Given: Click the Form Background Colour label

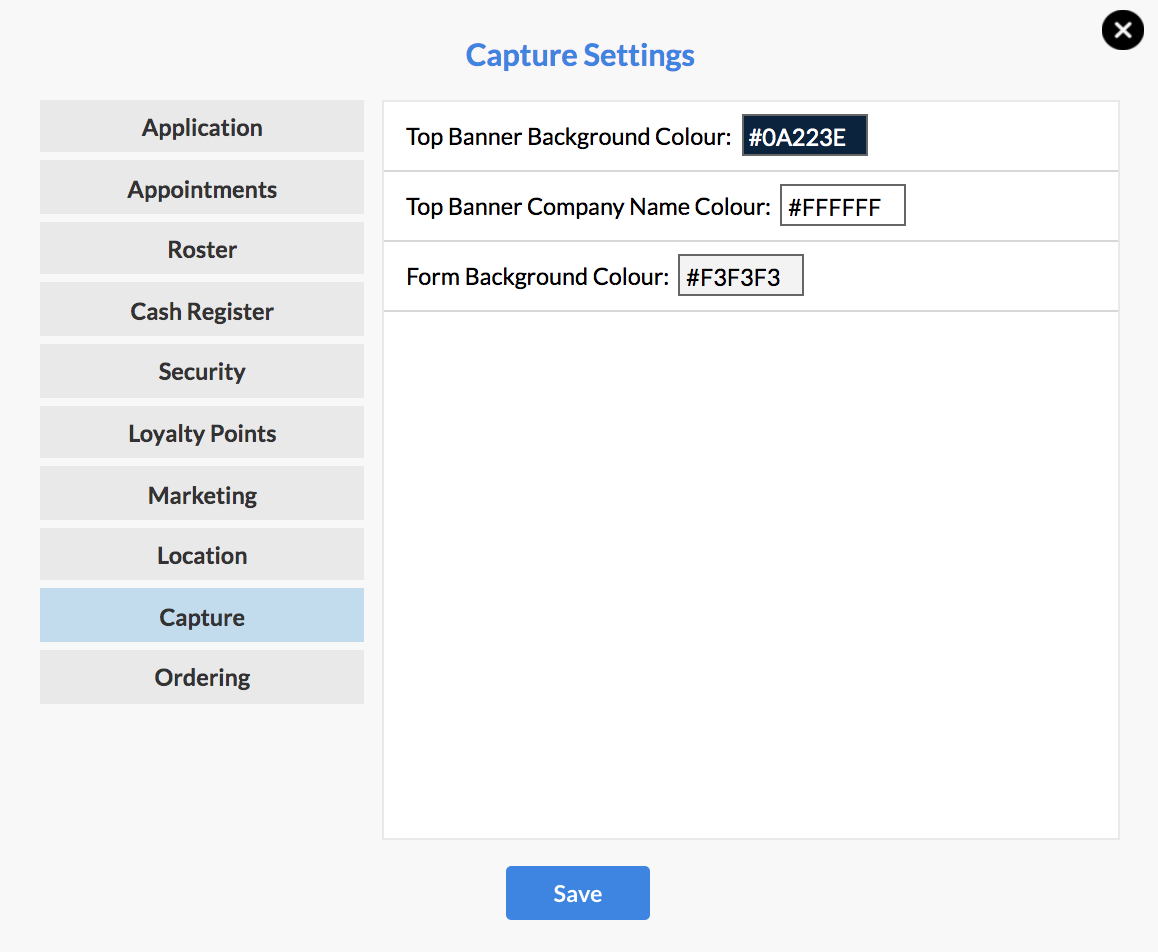Looking at the screenshot, I should [537, 277].
